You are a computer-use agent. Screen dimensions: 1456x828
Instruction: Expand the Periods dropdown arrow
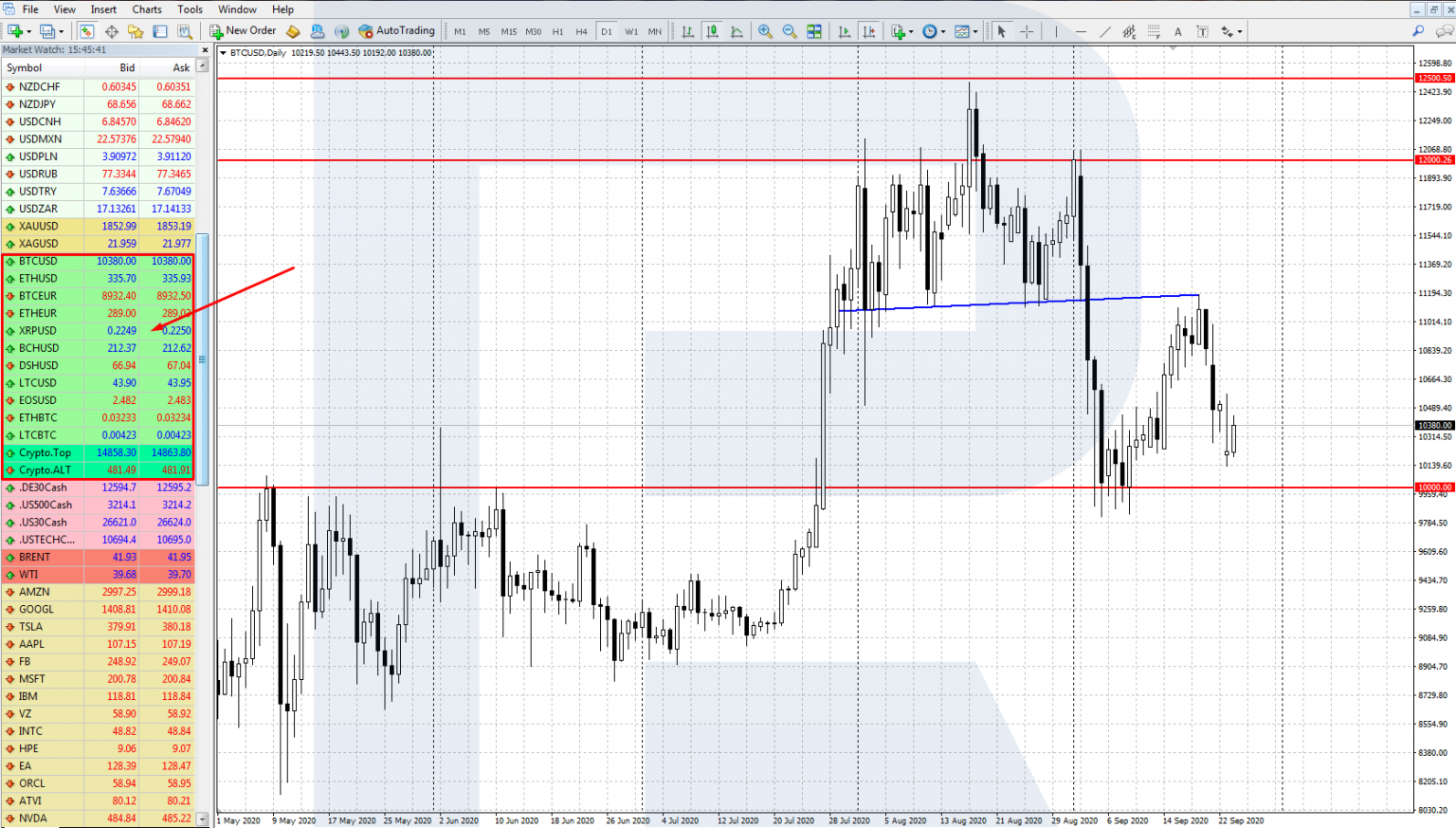943,32
